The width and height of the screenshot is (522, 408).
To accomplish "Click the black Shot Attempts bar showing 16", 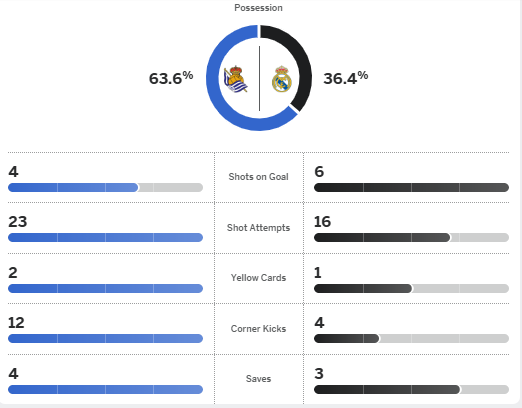I will pyautogui.click(x=382, y=237).
